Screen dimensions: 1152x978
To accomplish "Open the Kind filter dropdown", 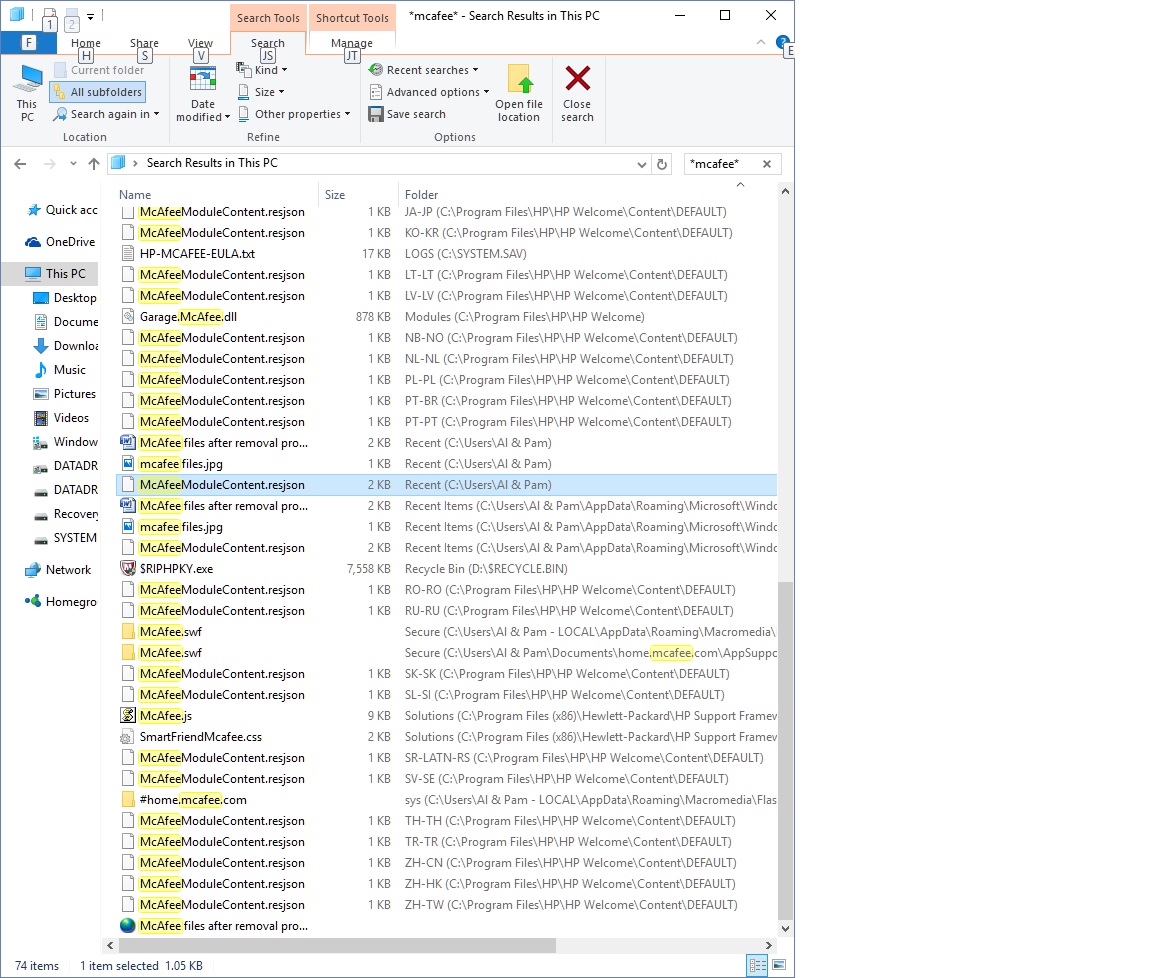I will [x=262, y=70].
